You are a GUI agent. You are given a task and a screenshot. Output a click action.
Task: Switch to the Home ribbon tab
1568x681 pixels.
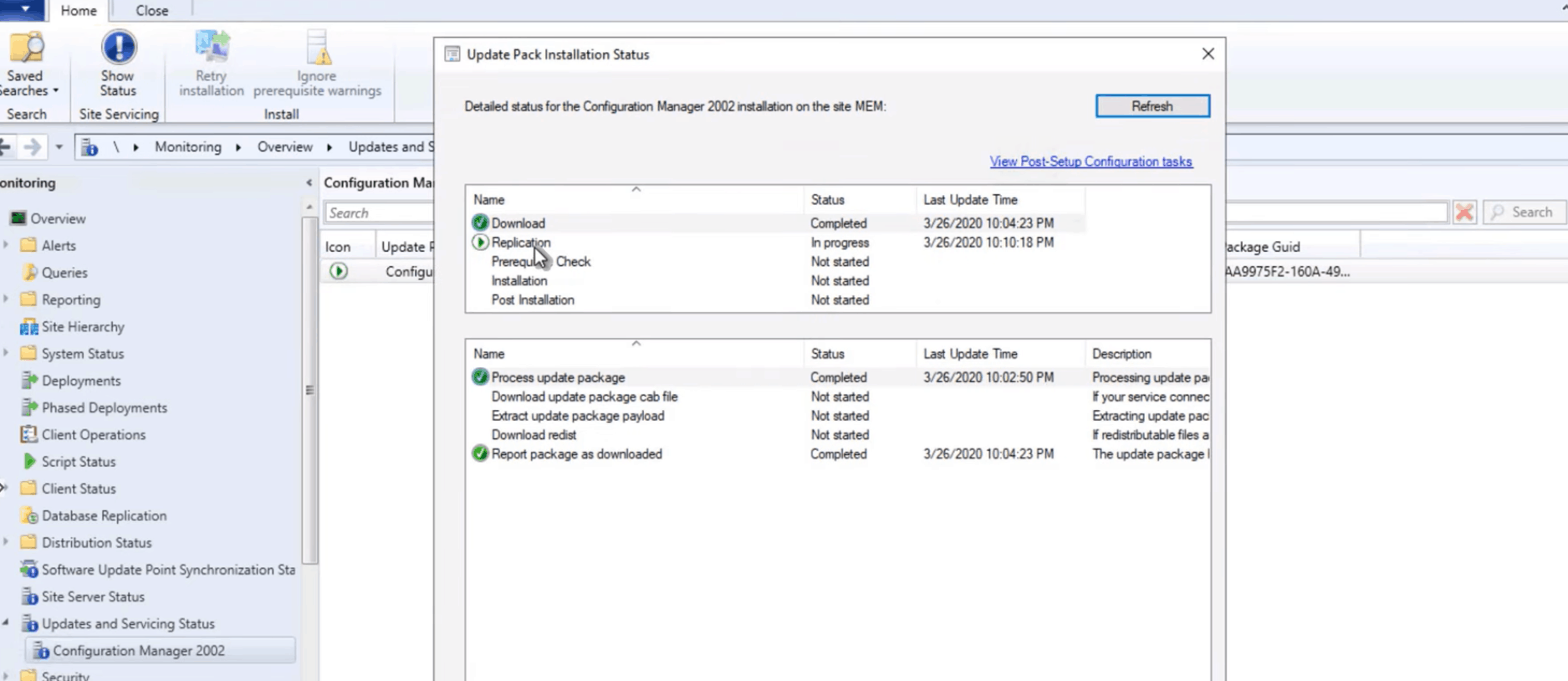(x=79, y=11)
